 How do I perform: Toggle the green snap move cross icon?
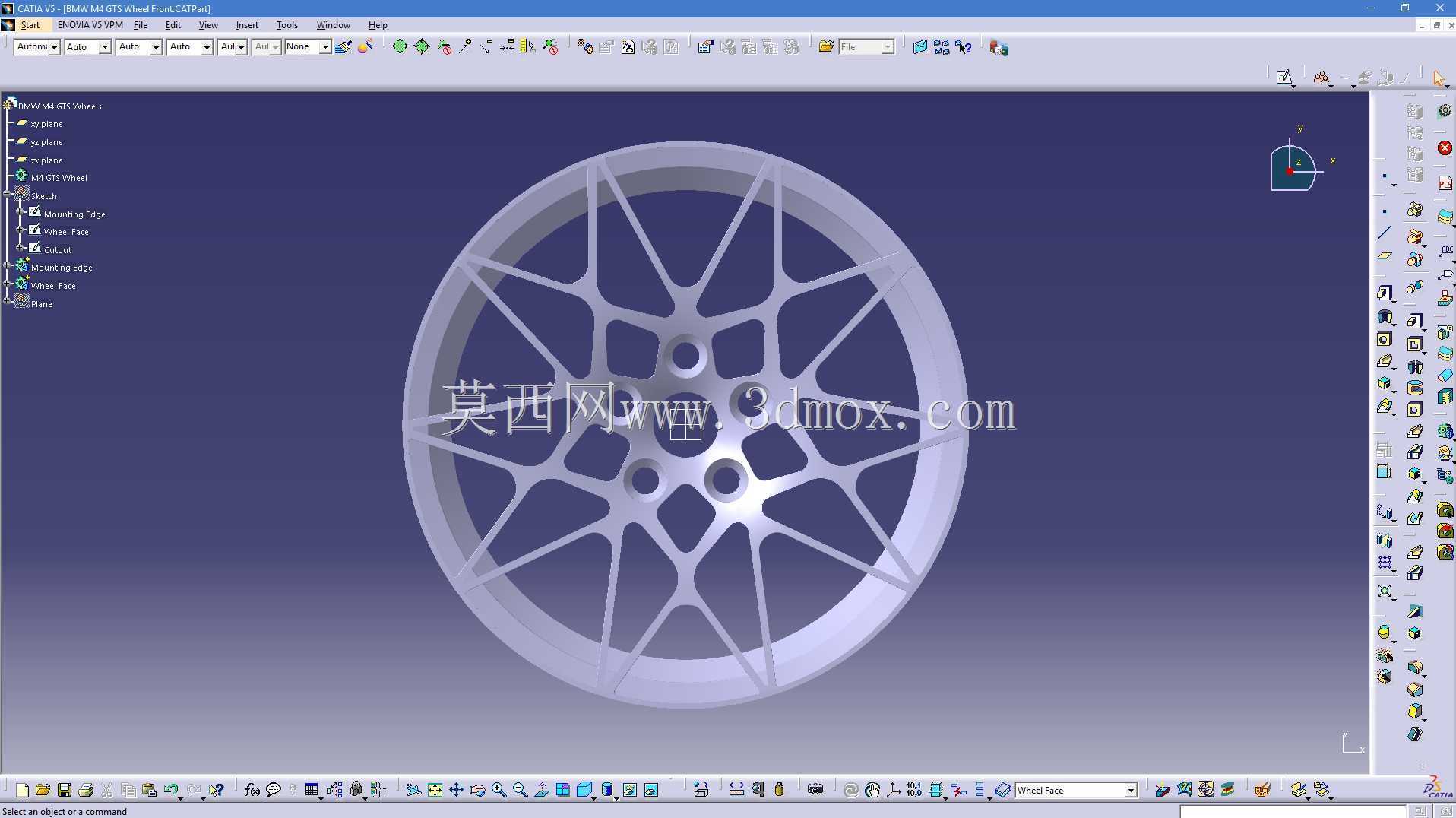click(x=400, y=47)
